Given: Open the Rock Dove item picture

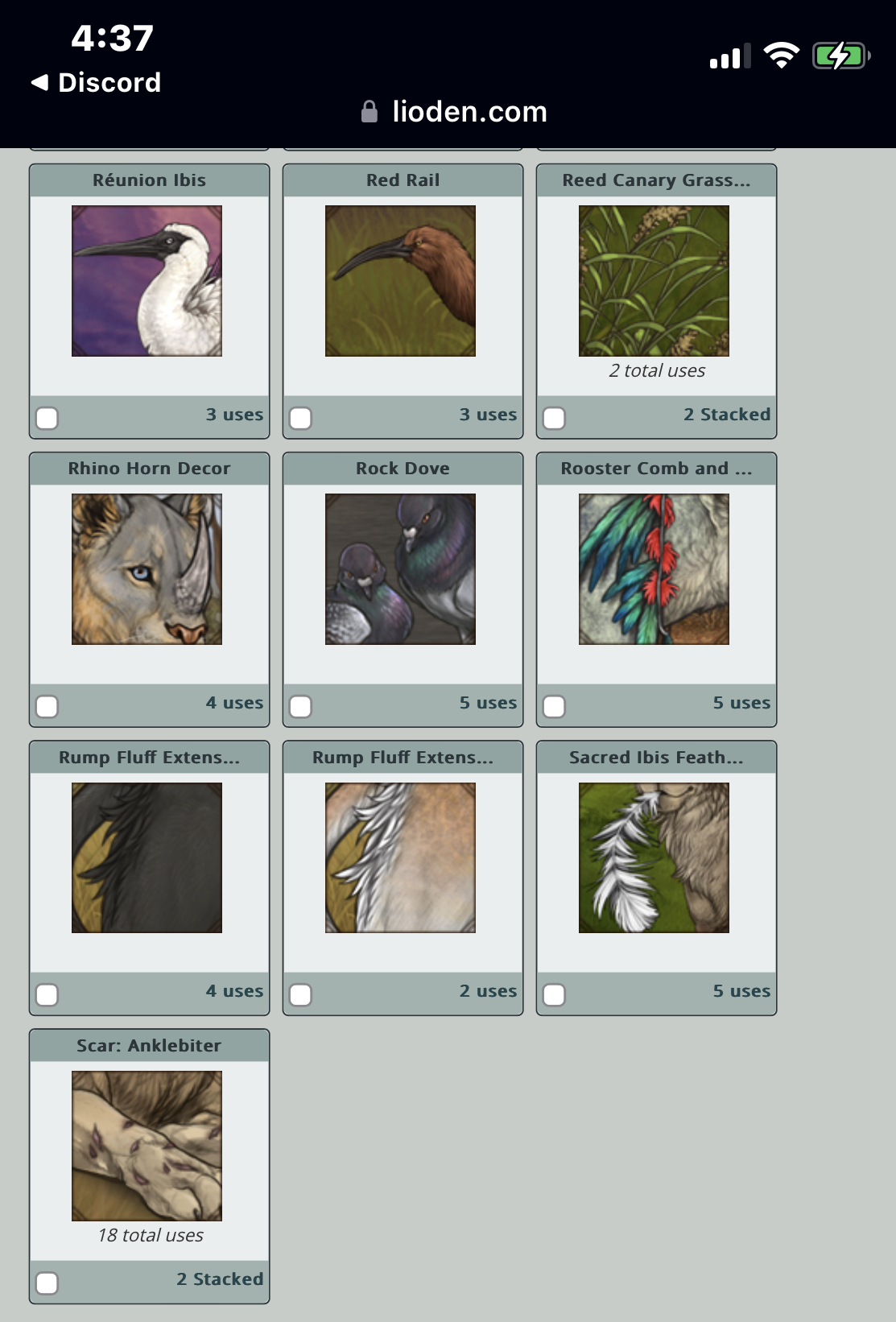Looking at the screenshot, I should [x=400, y=569].
